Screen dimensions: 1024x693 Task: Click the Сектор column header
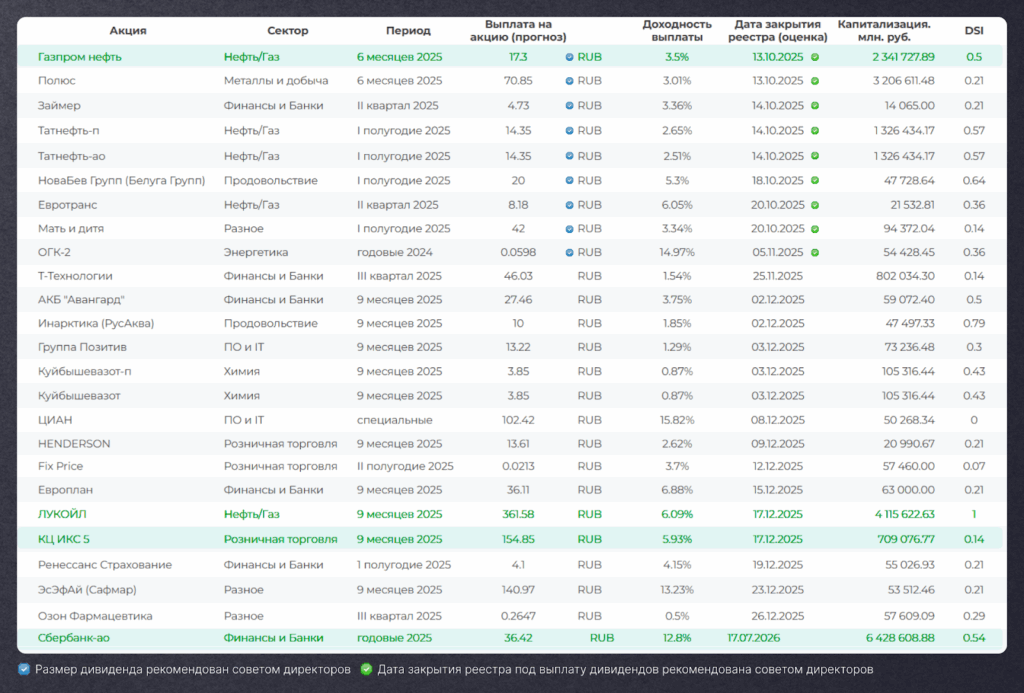(288, 31)
